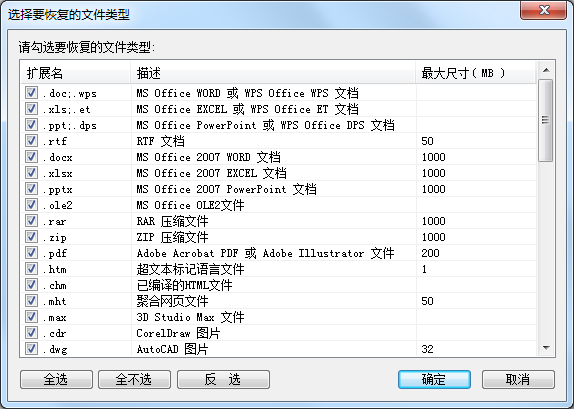Click the 反选 invert selection button
The image size is (574, 409).
coord(223,379)
